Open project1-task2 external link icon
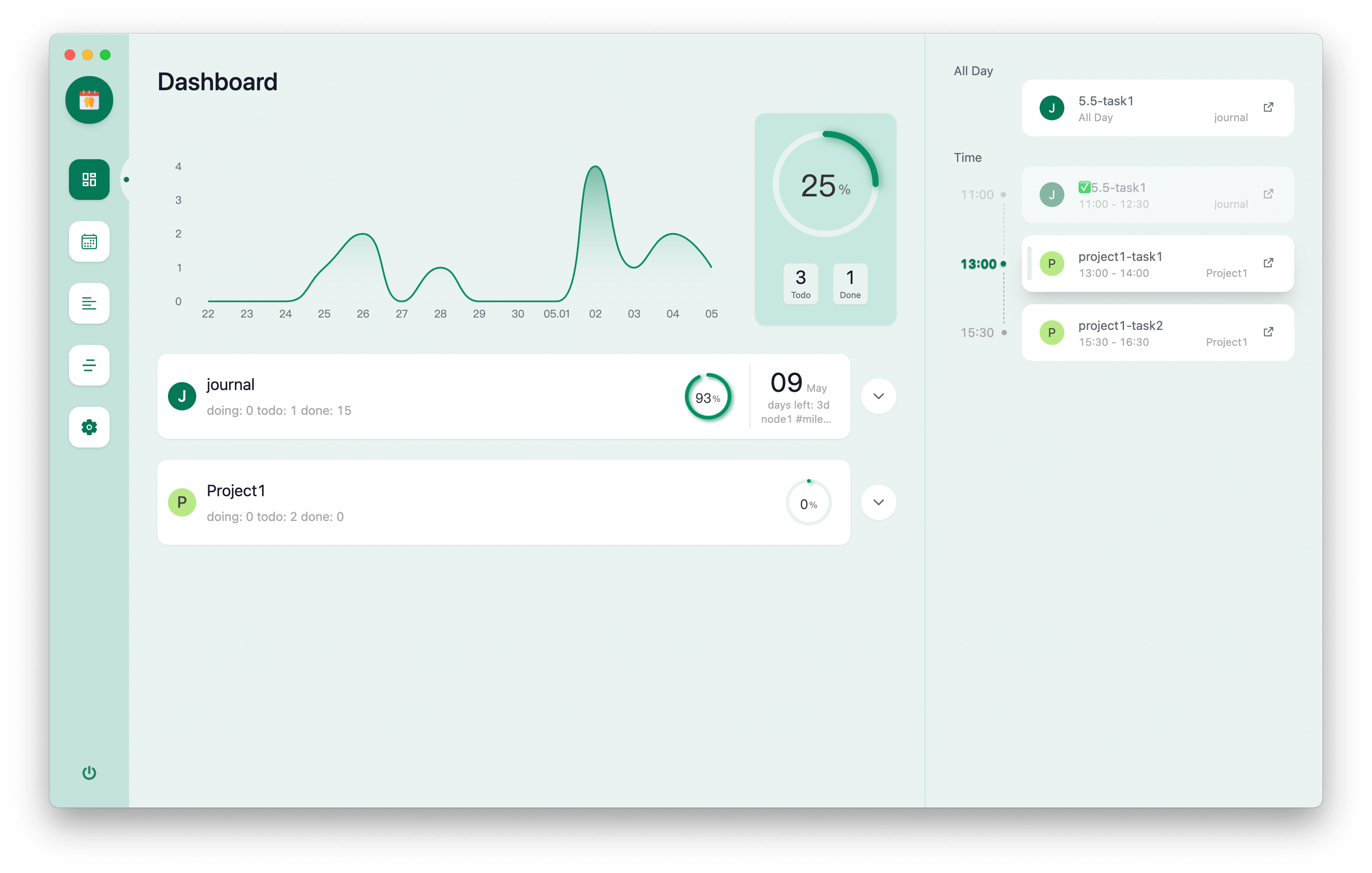Image resolution: width=1372 pixels, height=873 pixels. [1268, 332]
